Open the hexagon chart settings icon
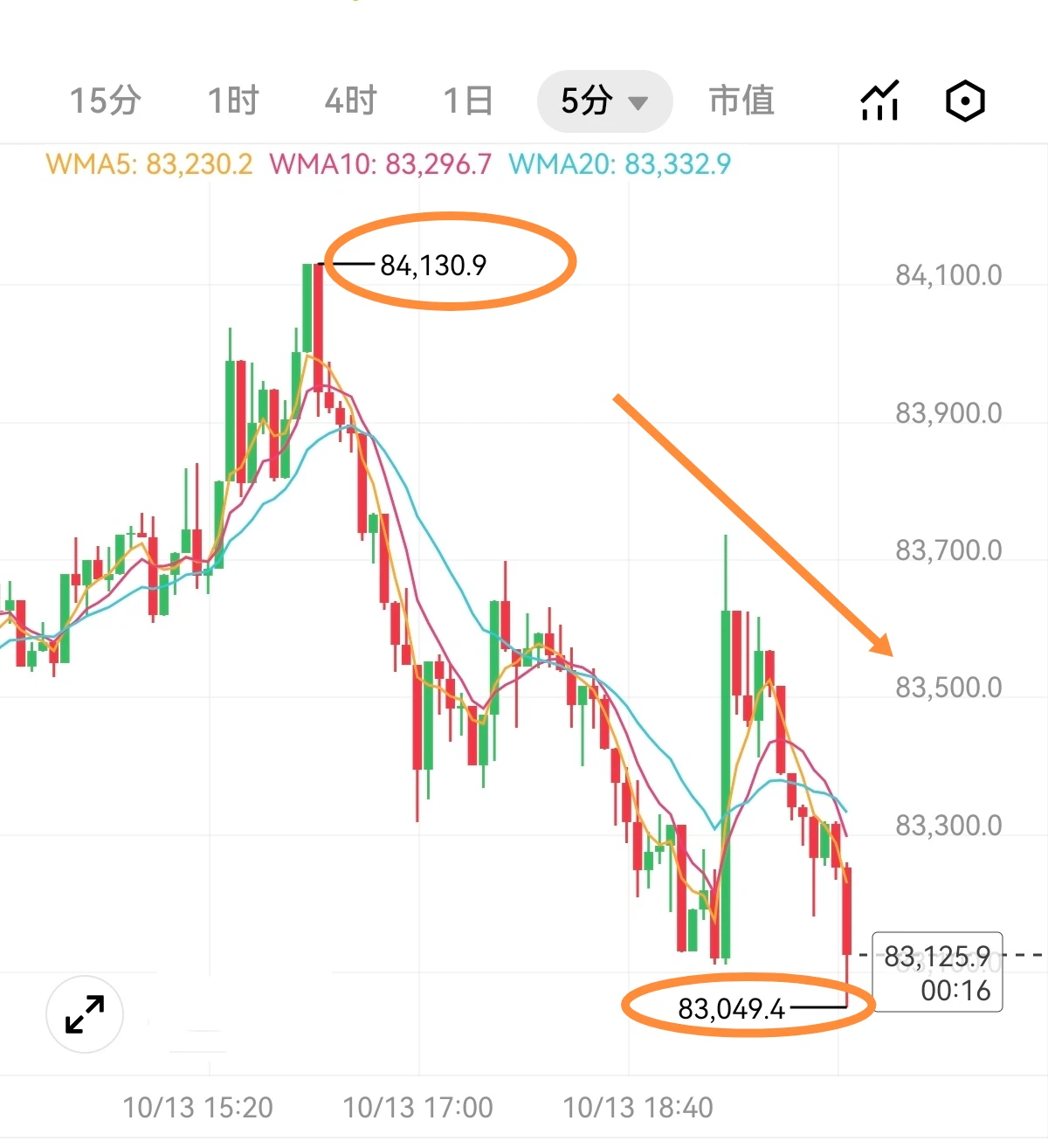This screenshot has height=1148, width=1048. tap(965, 101)
